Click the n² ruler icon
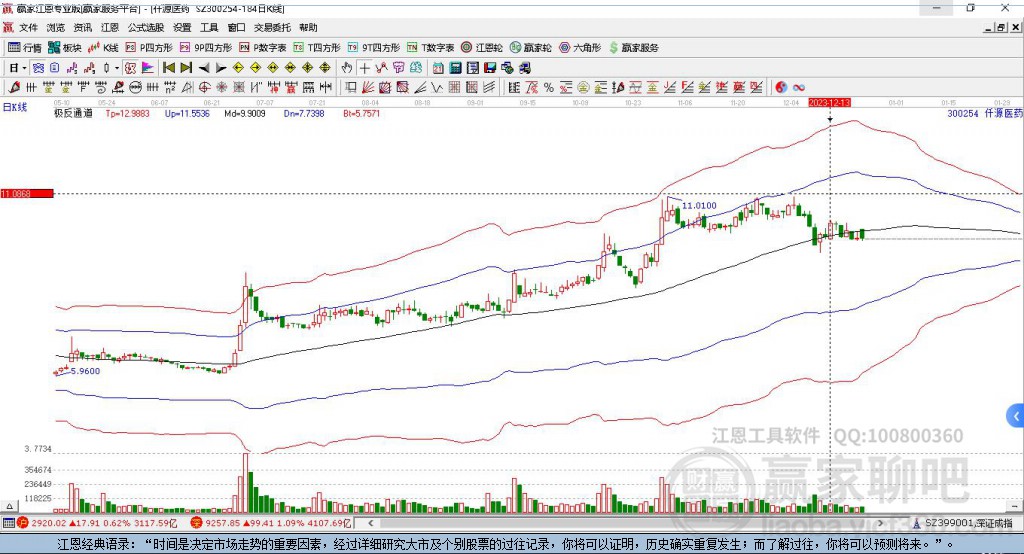The image size is (1024, 554). pyautogui.click(x=170, y=87)
